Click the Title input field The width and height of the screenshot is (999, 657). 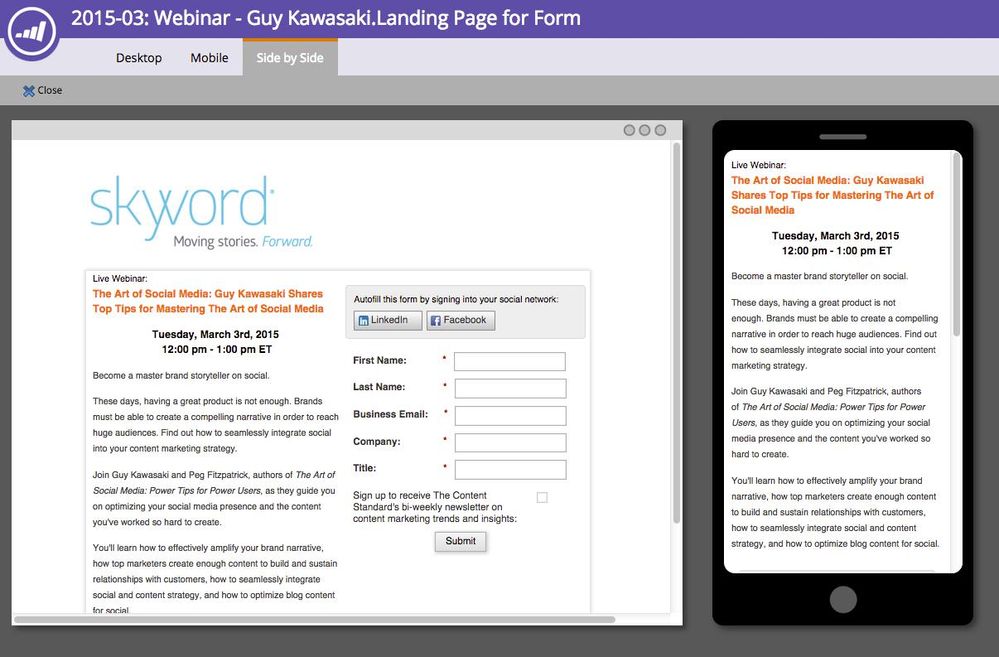(510, 470)
